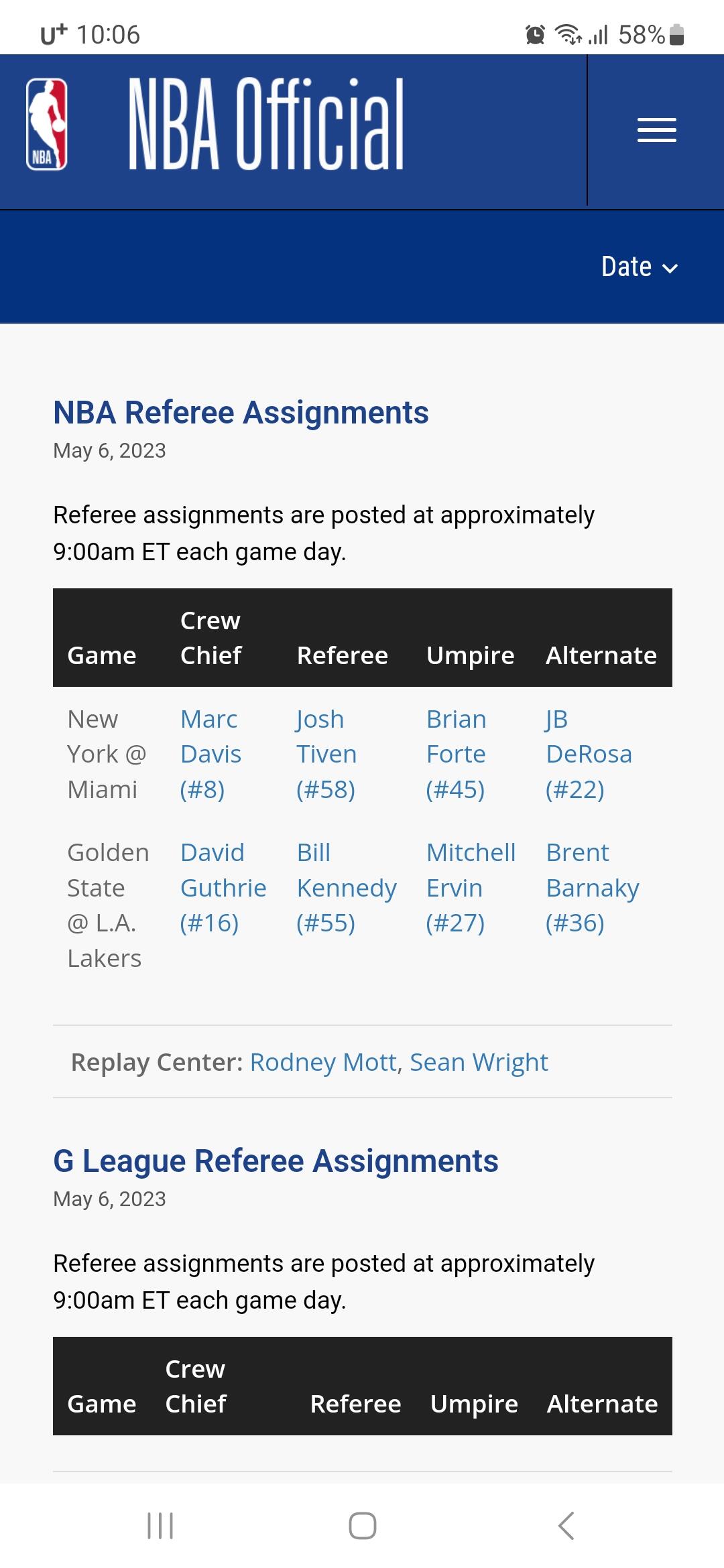Tap Android recent apps button
Viewport: 724px width, 1568px height.
[160, 1526]
